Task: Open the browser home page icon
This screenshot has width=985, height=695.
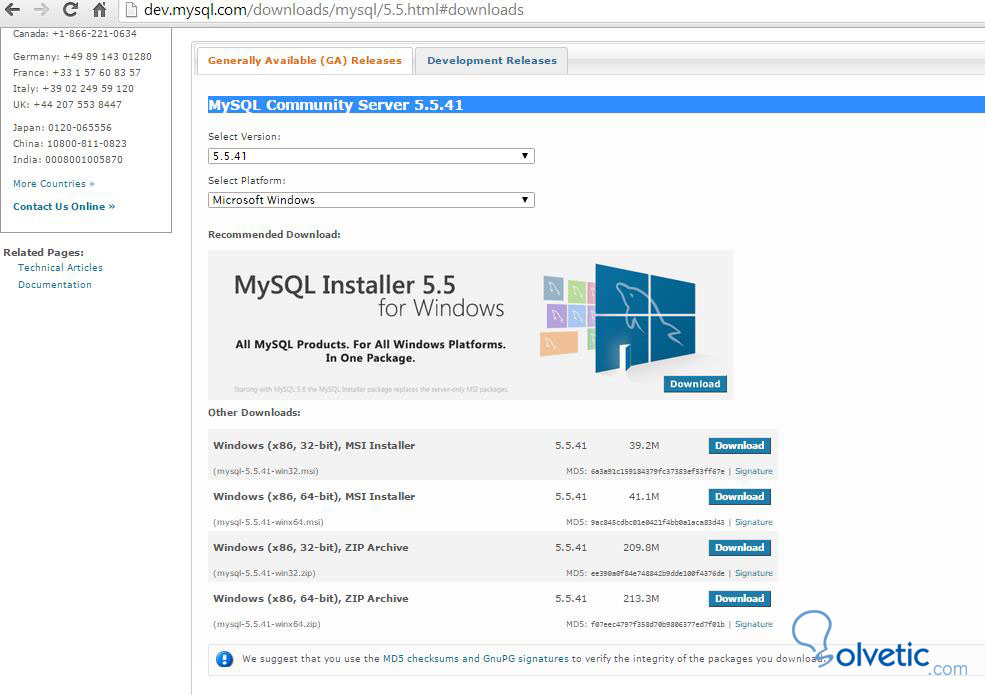Action: (x=99, y=9)
